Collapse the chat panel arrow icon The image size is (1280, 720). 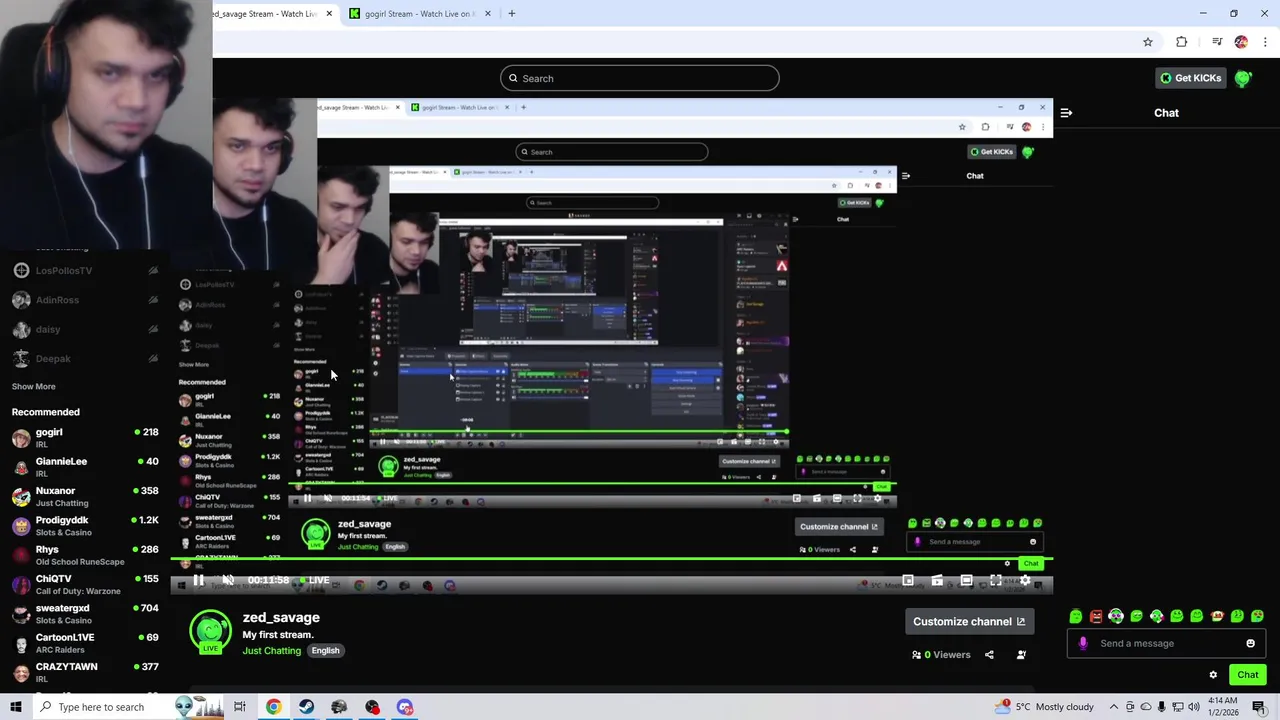click(1066, 113)
